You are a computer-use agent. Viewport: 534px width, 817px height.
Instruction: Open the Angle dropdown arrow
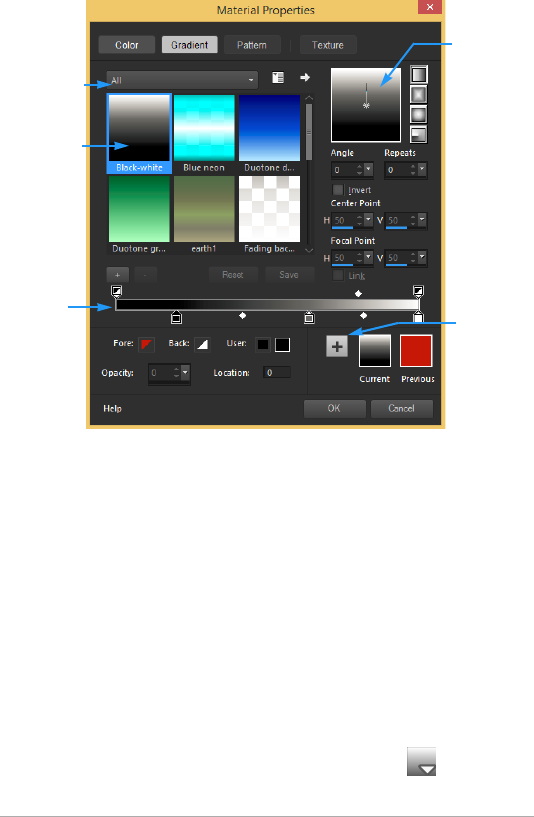pos(368,170)
